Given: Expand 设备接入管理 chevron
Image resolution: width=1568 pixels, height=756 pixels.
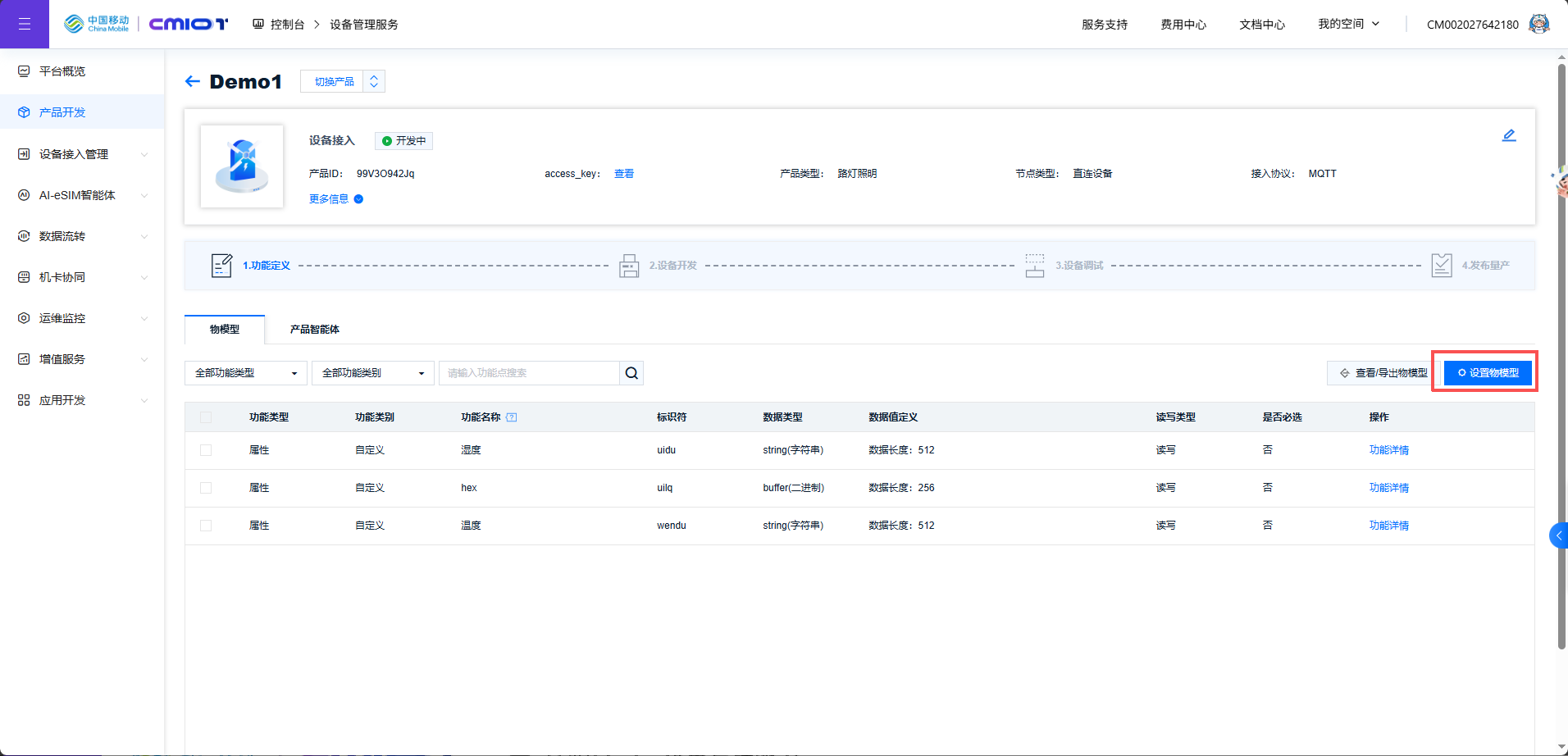Looking at the screenshot, I should point(144,154).
